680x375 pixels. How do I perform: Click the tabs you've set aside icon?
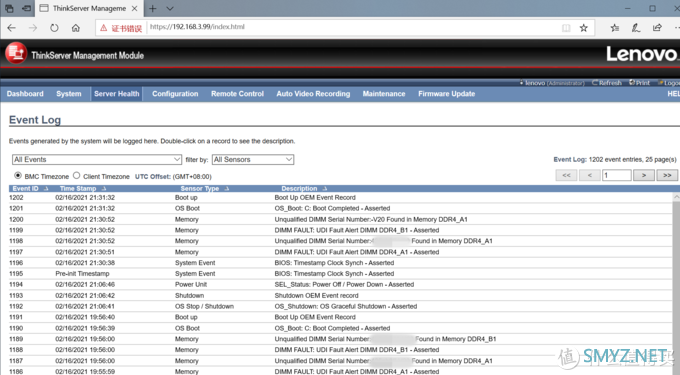tap(9, 8)
